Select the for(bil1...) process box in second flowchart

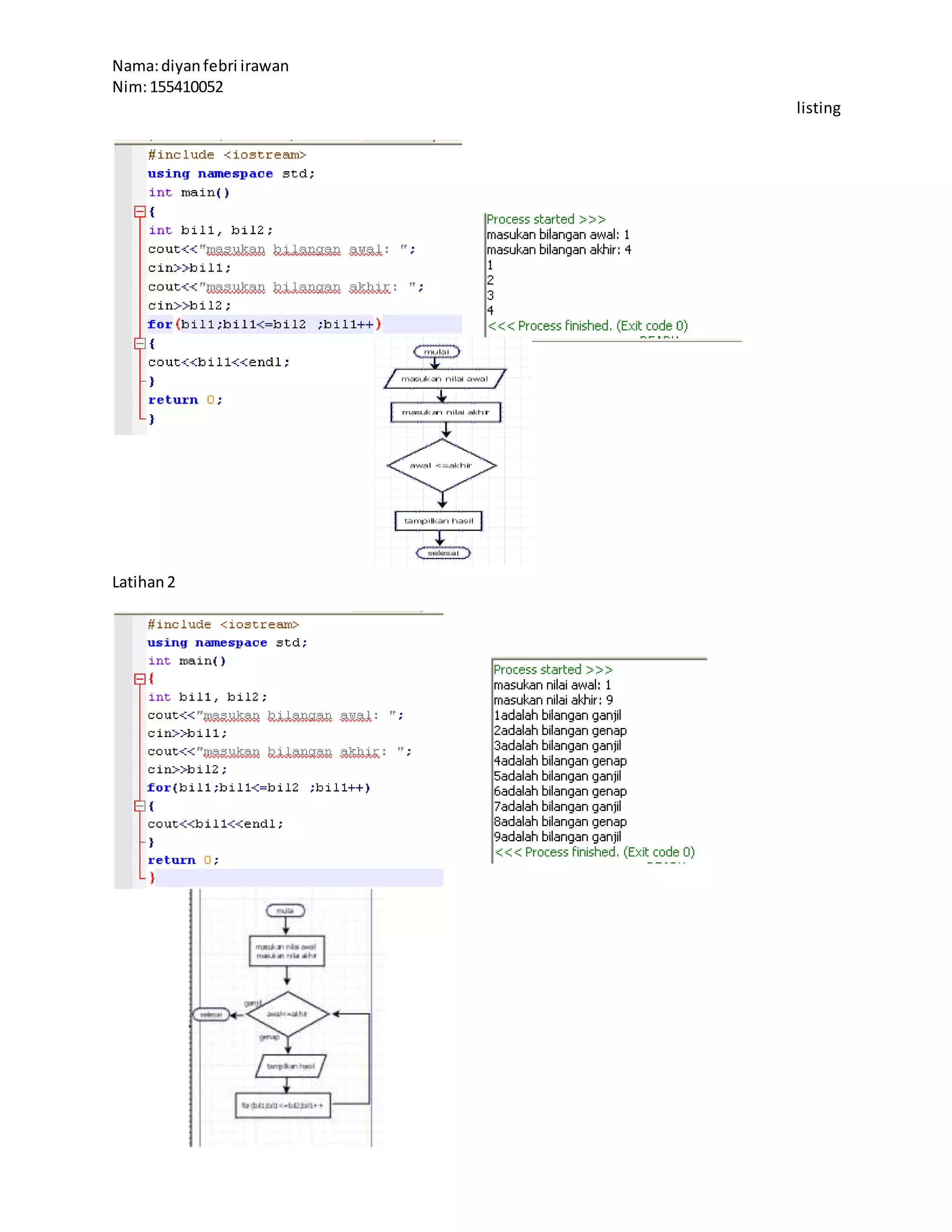coord(283,1105)
